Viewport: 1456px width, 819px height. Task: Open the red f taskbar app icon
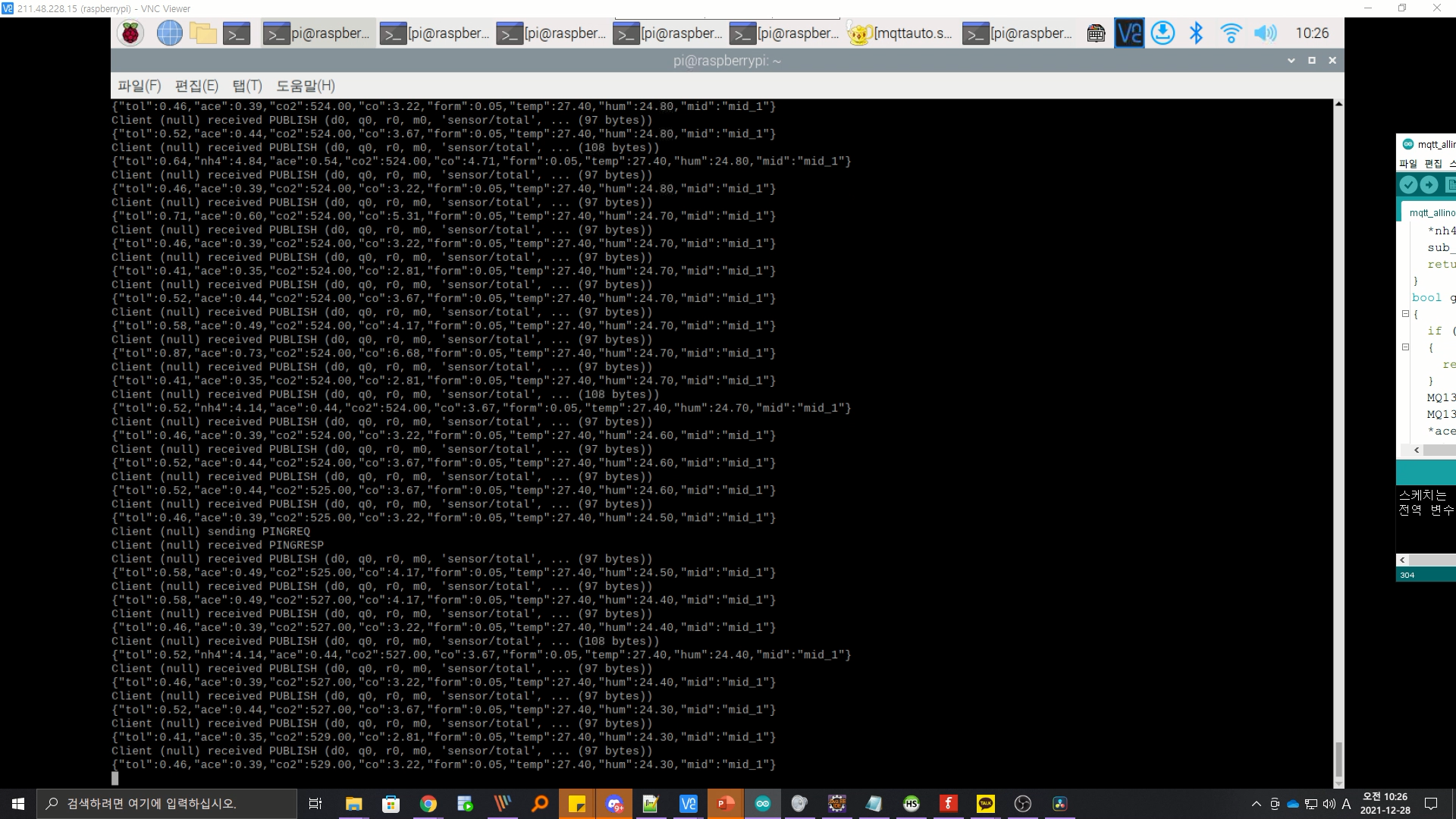click(949, 804)
